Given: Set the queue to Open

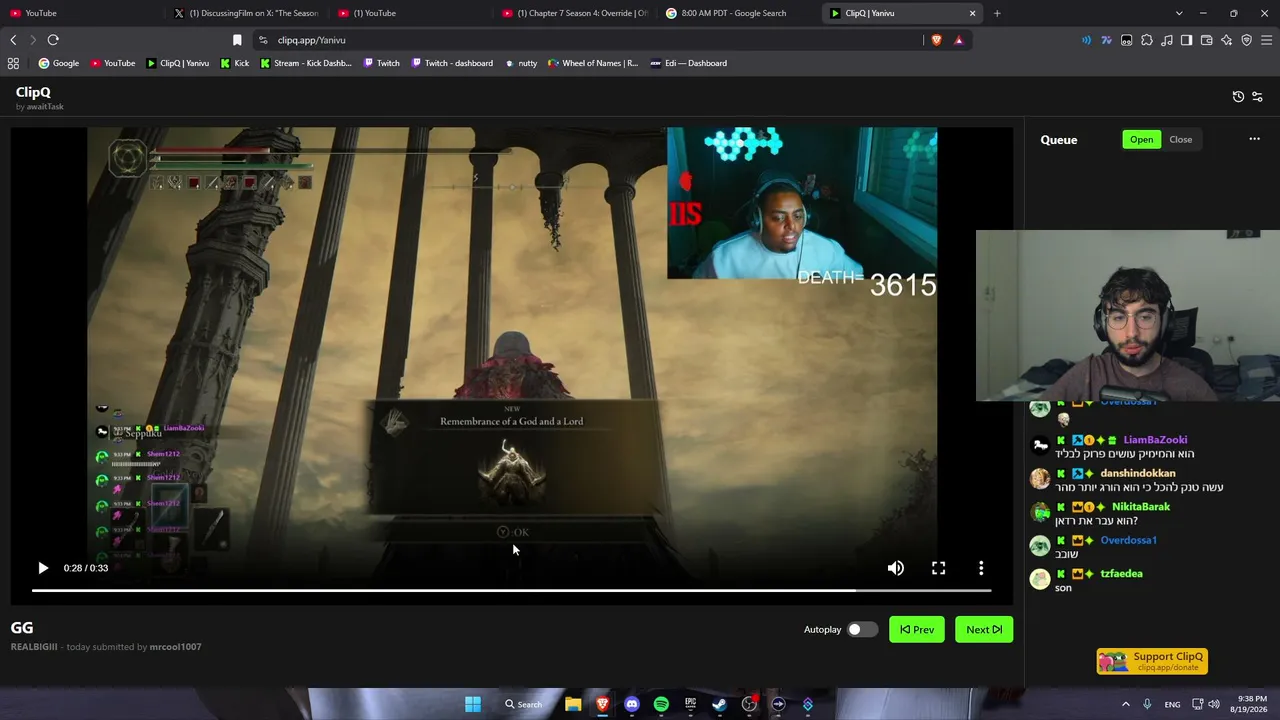Looking at the screenshot, I should (x=1142, y=140).
